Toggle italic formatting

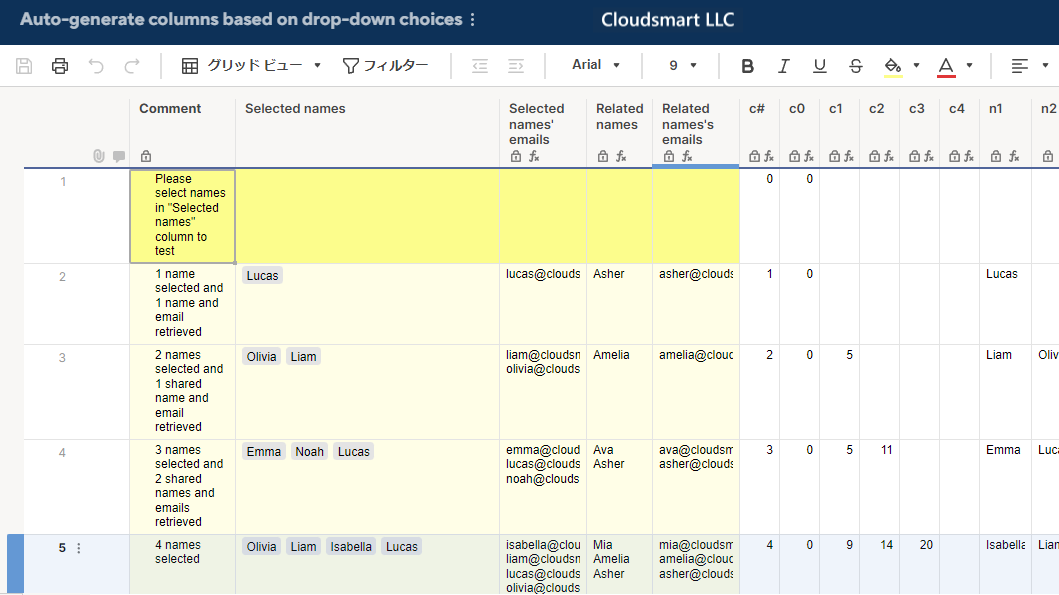click(x=783, y=65)
